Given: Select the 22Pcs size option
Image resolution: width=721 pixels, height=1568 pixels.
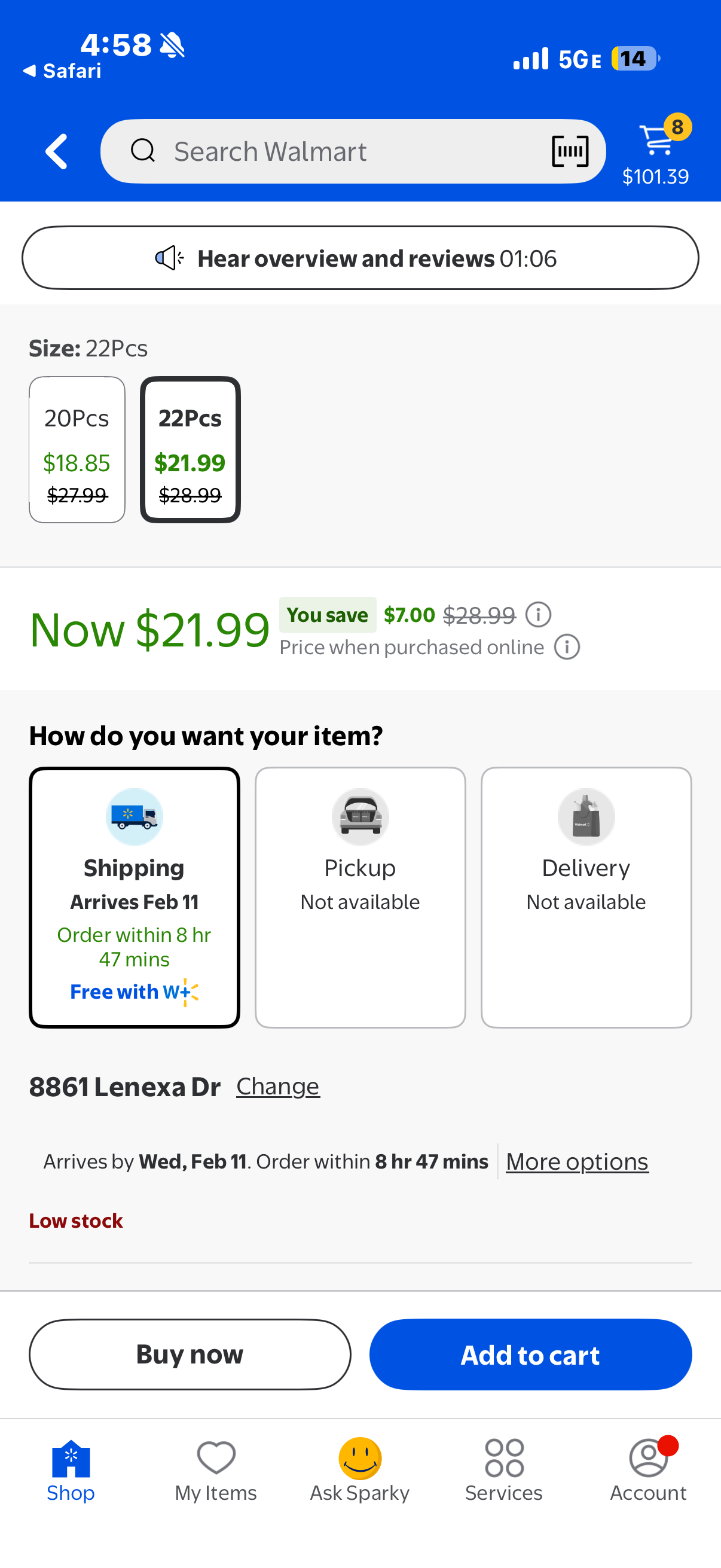Looking at the screenshot, I should point(190,449).
